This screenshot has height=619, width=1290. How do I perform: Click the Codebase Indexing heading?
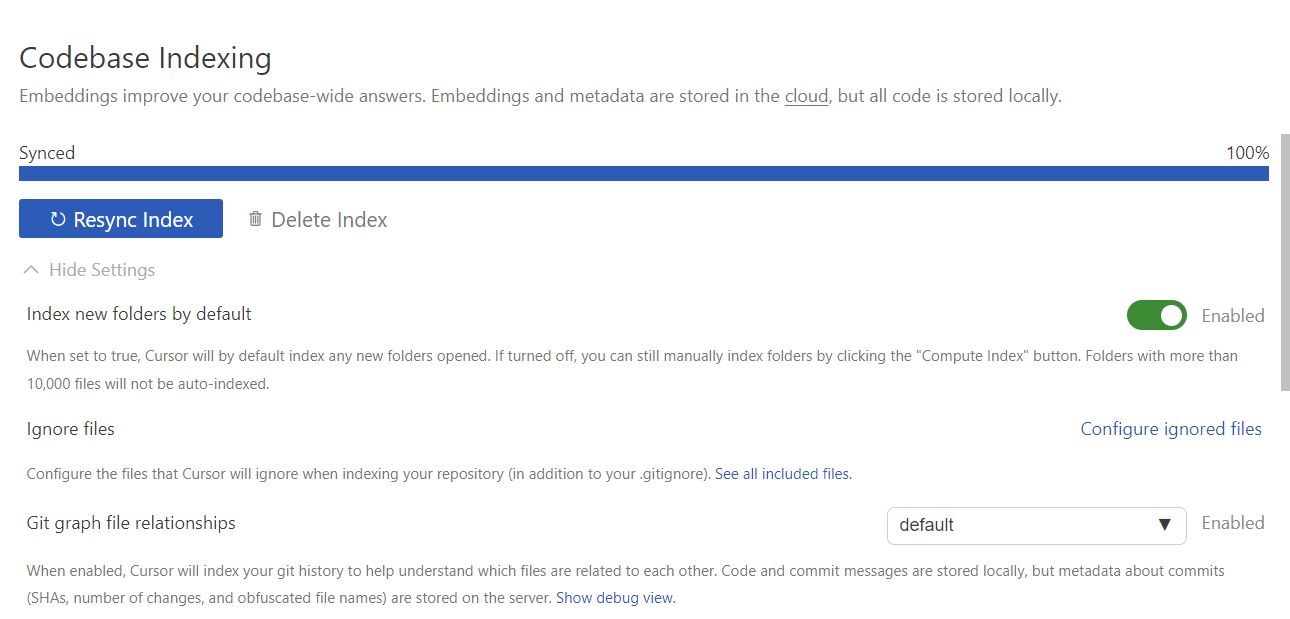145,58
